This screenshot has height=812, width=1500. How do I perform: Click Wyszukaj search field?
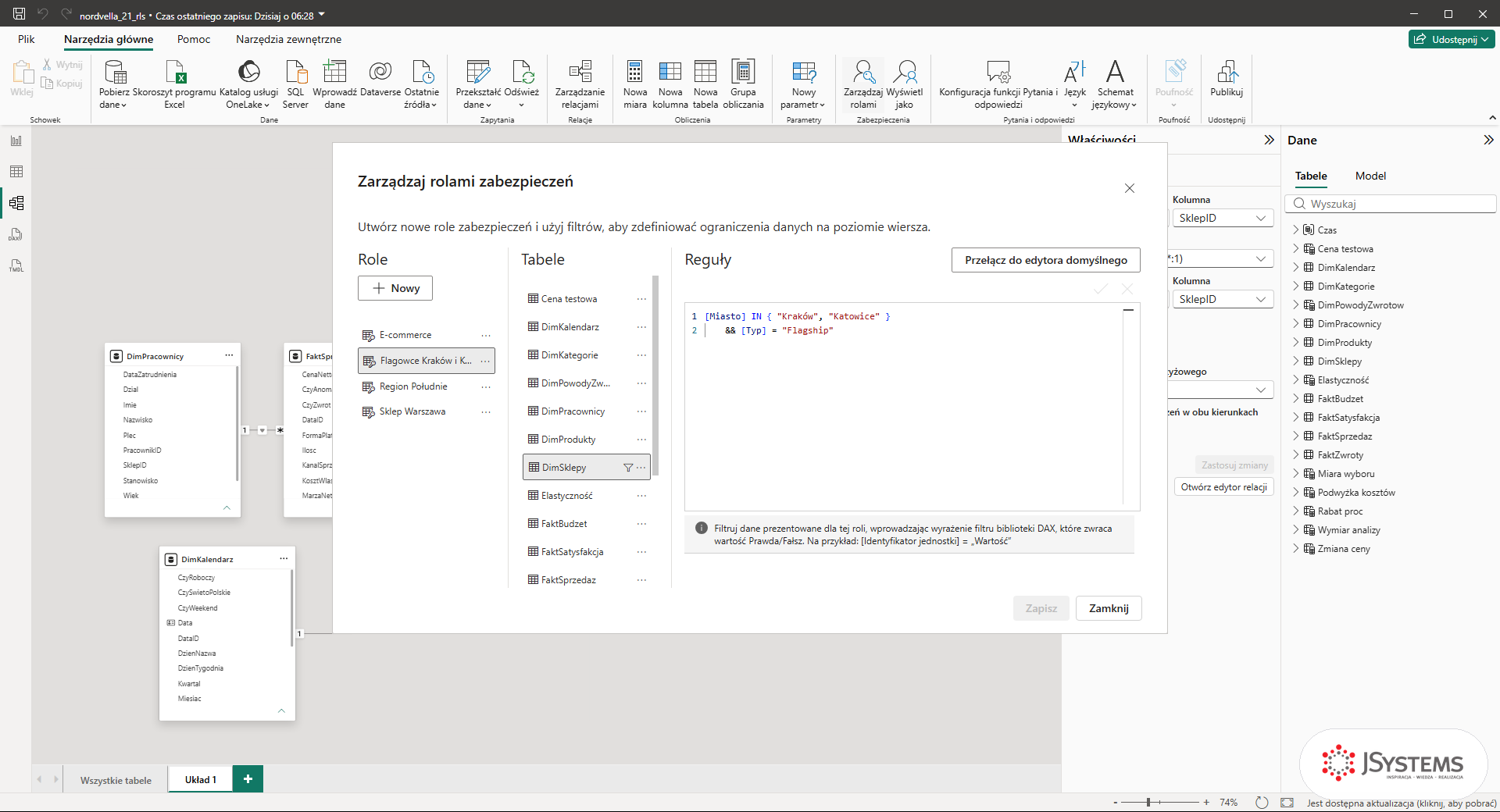point(1391,204)
